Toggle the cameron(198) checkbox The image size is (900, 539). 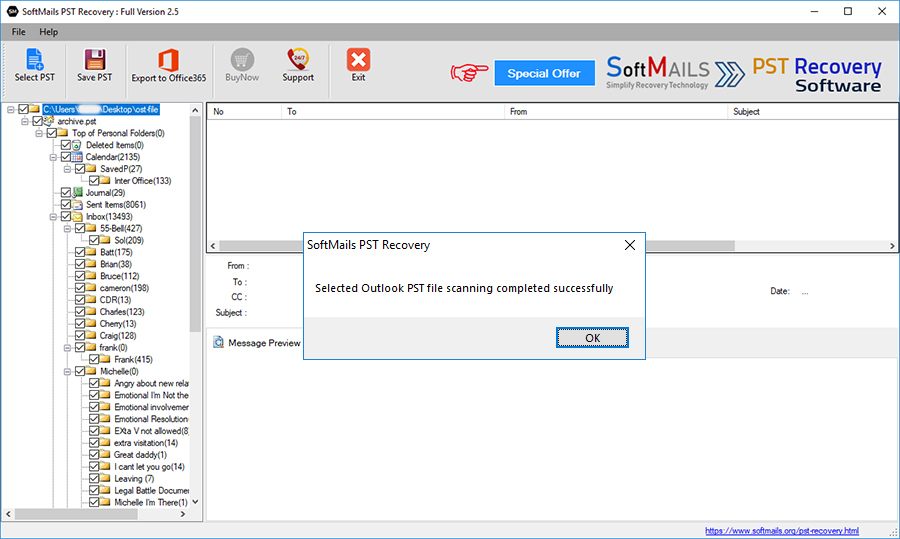click(80, 288)
